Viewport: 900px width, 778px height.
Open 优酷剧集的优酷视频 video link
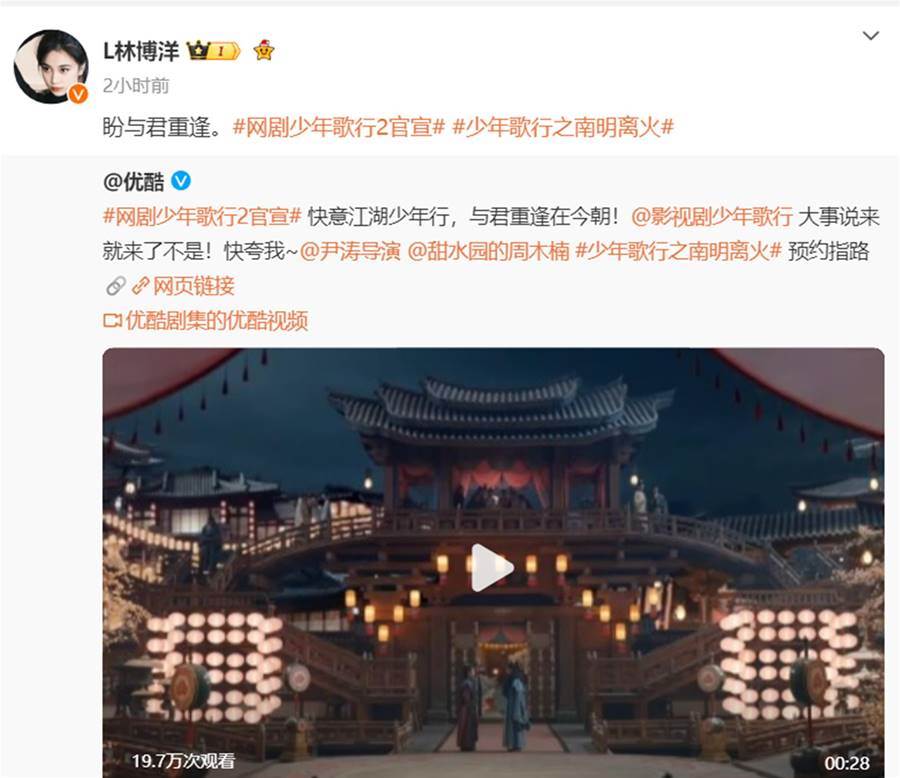coord(205,320)
